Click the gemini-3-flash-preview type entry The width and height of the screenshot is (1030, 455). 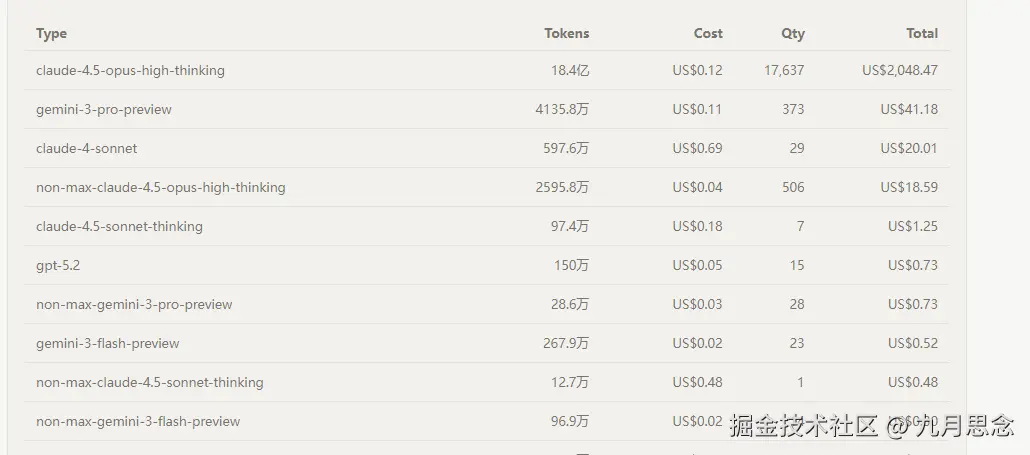pyautogui.click(x=108, y=344)
